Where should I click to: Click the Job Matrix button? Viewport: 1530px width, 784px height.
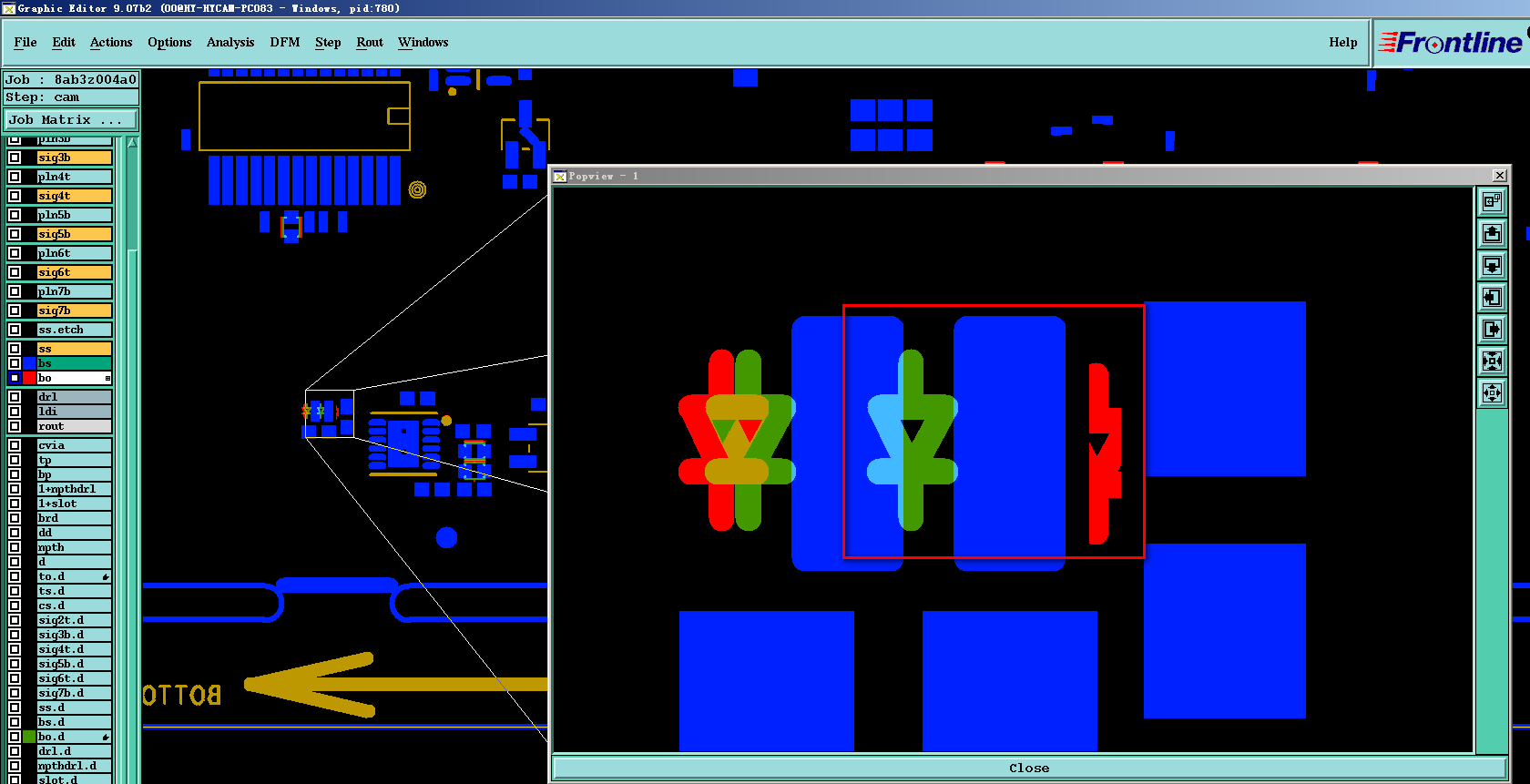click(71, 119)
